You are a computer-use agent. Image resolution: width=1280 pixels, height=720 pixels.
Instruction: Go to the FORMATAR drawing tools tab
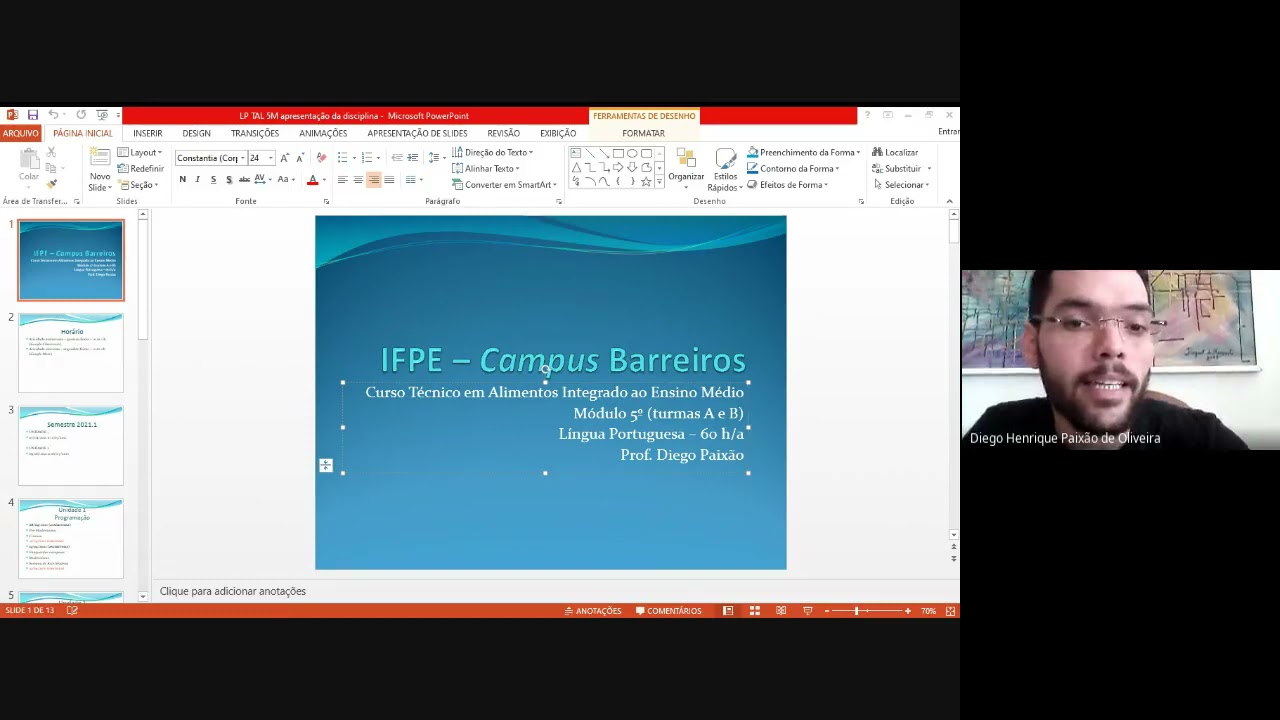[643, 133]
